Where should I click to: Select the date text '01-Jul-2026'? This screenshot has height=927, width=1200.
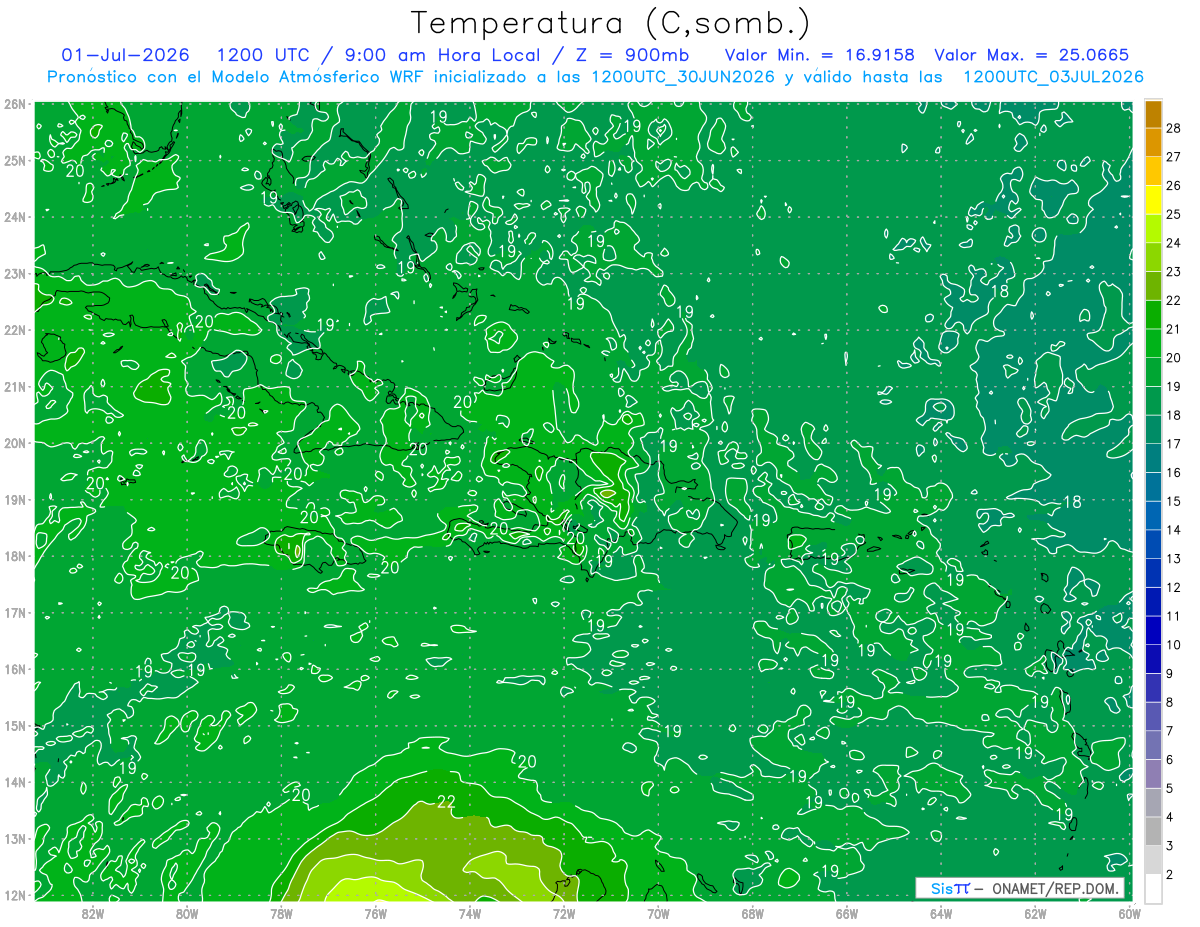point(125,55)
